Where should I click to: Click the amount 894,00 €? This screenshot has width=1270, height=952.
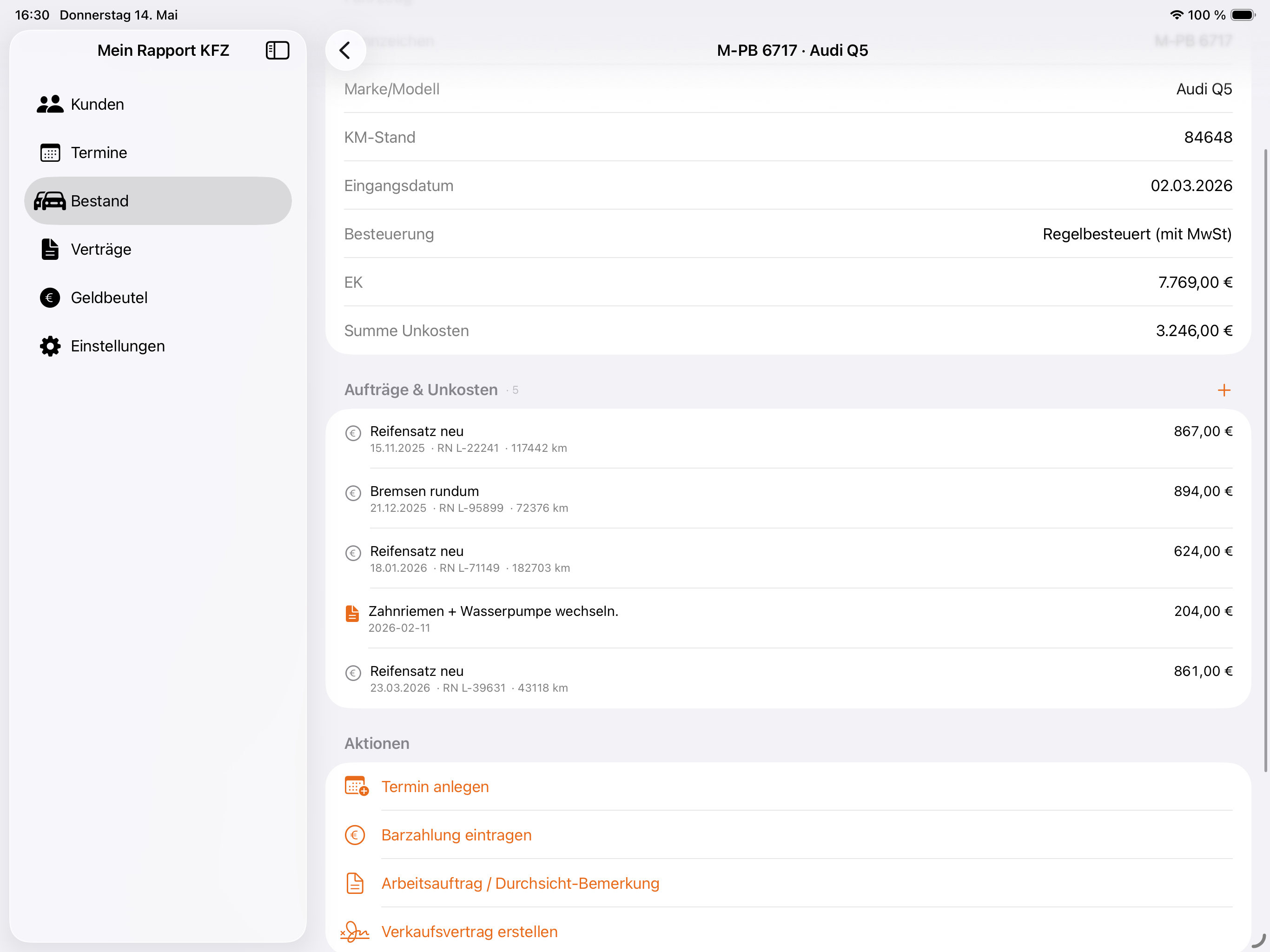click(x=1203, y=491)
